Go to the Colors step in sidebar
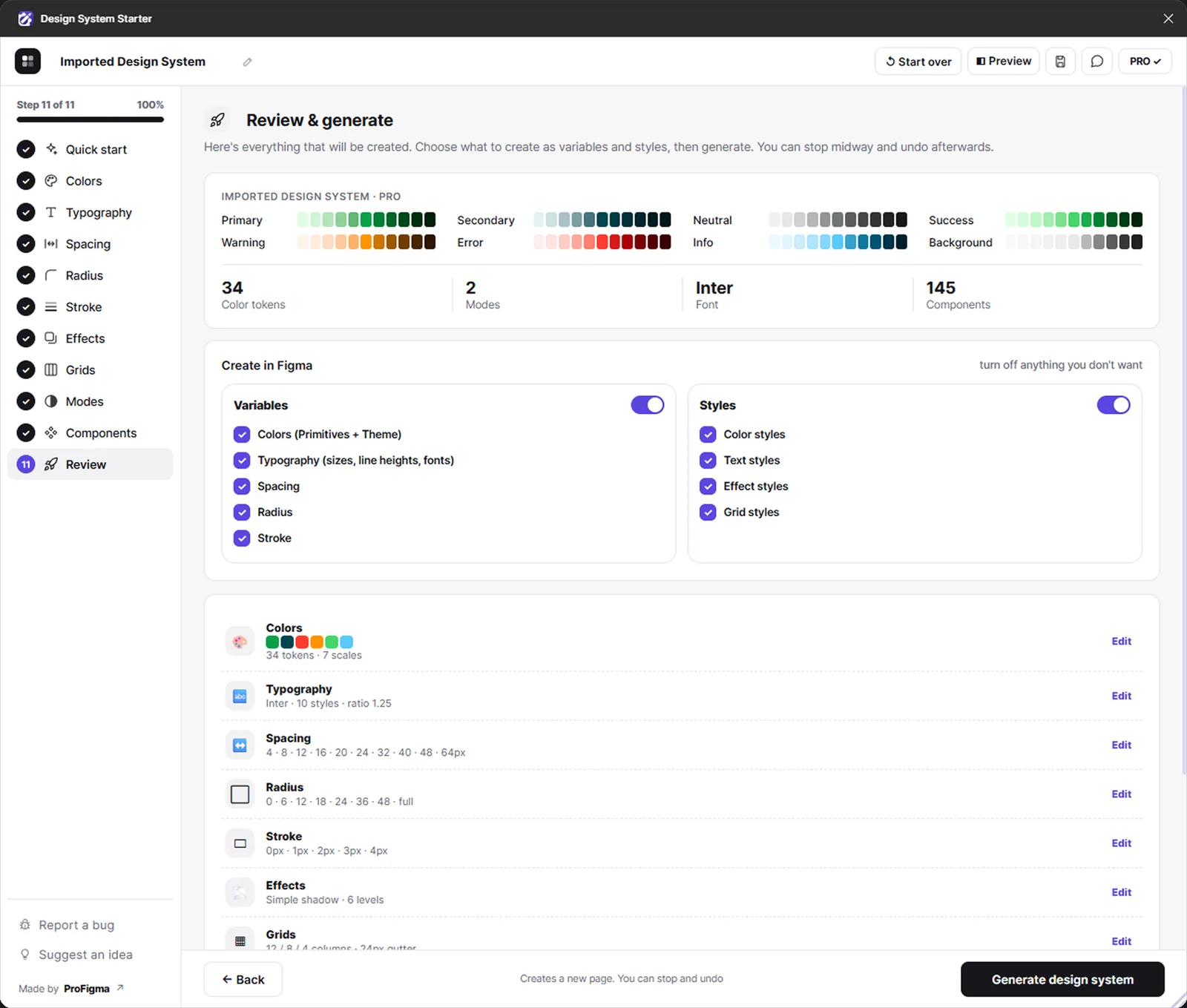Image resolution: width=1187 pixels, height=1008 pixels. coord(90,181)
